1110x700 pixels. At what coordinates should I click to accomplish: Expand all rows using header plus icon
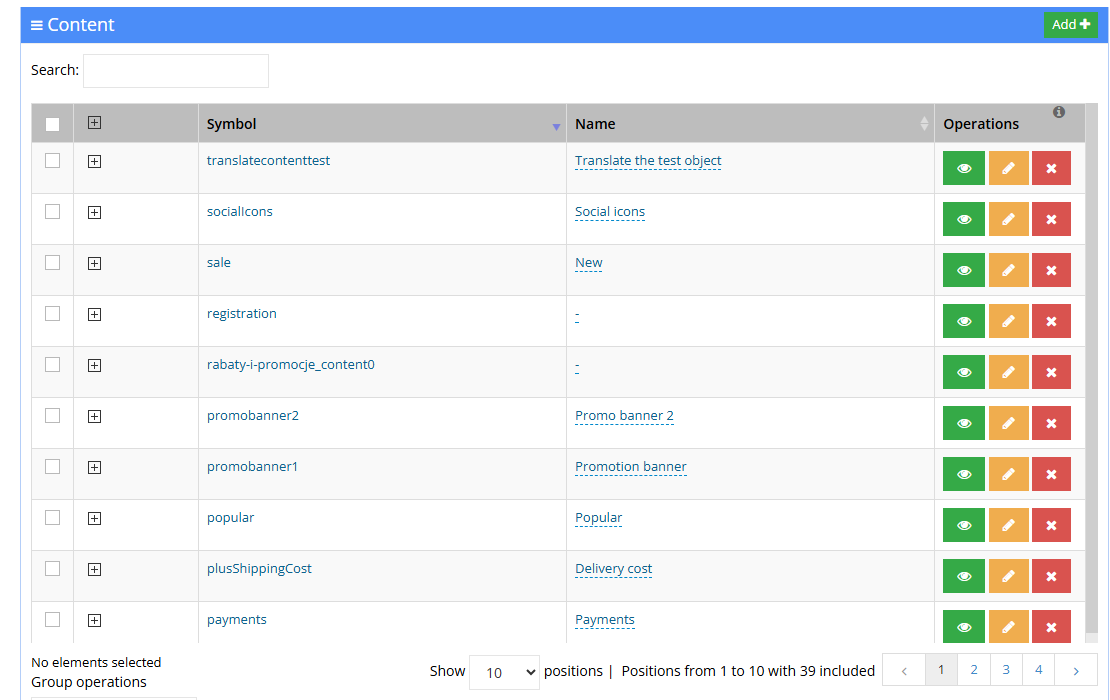point(94,122)
